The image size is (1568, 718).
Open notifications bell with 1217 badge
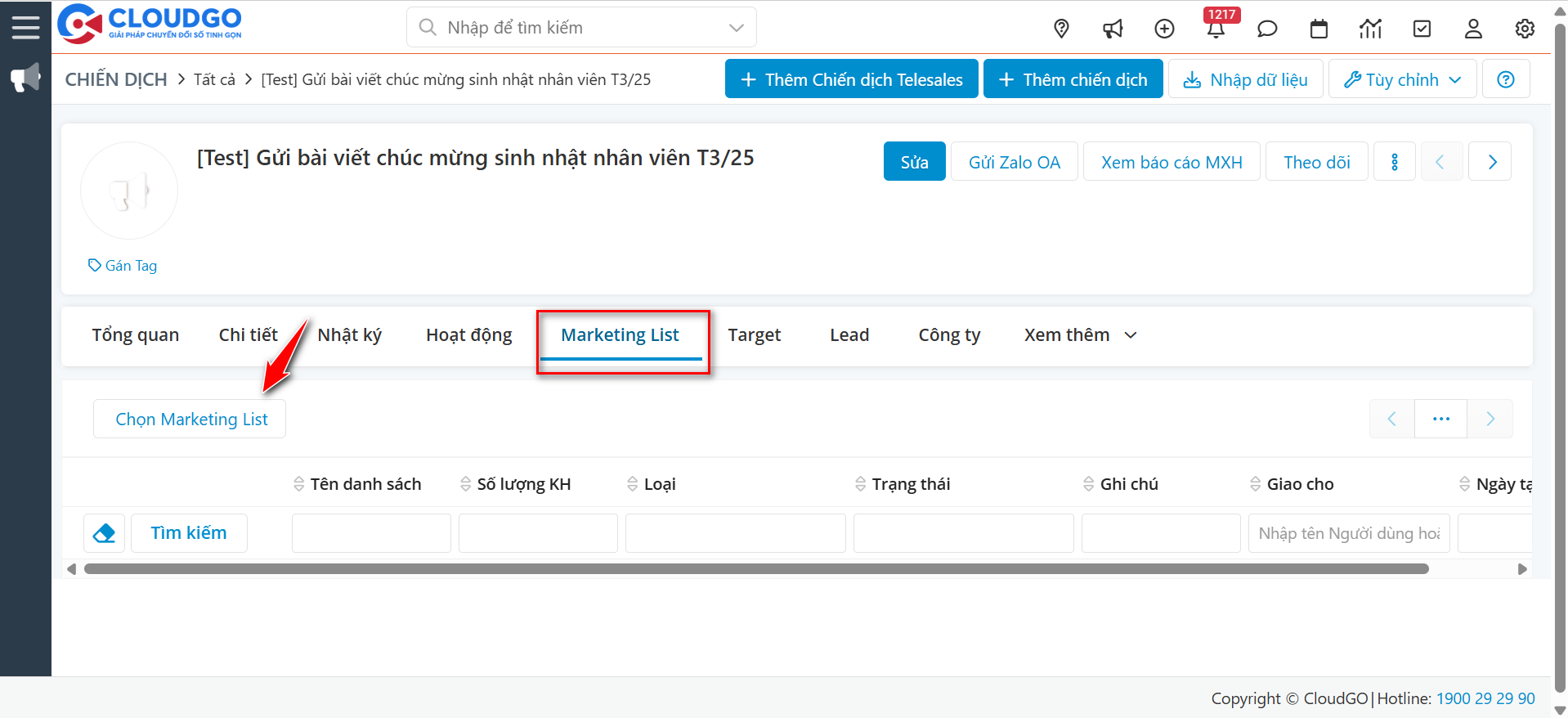pyautogui.click(x=1216, y=29)
